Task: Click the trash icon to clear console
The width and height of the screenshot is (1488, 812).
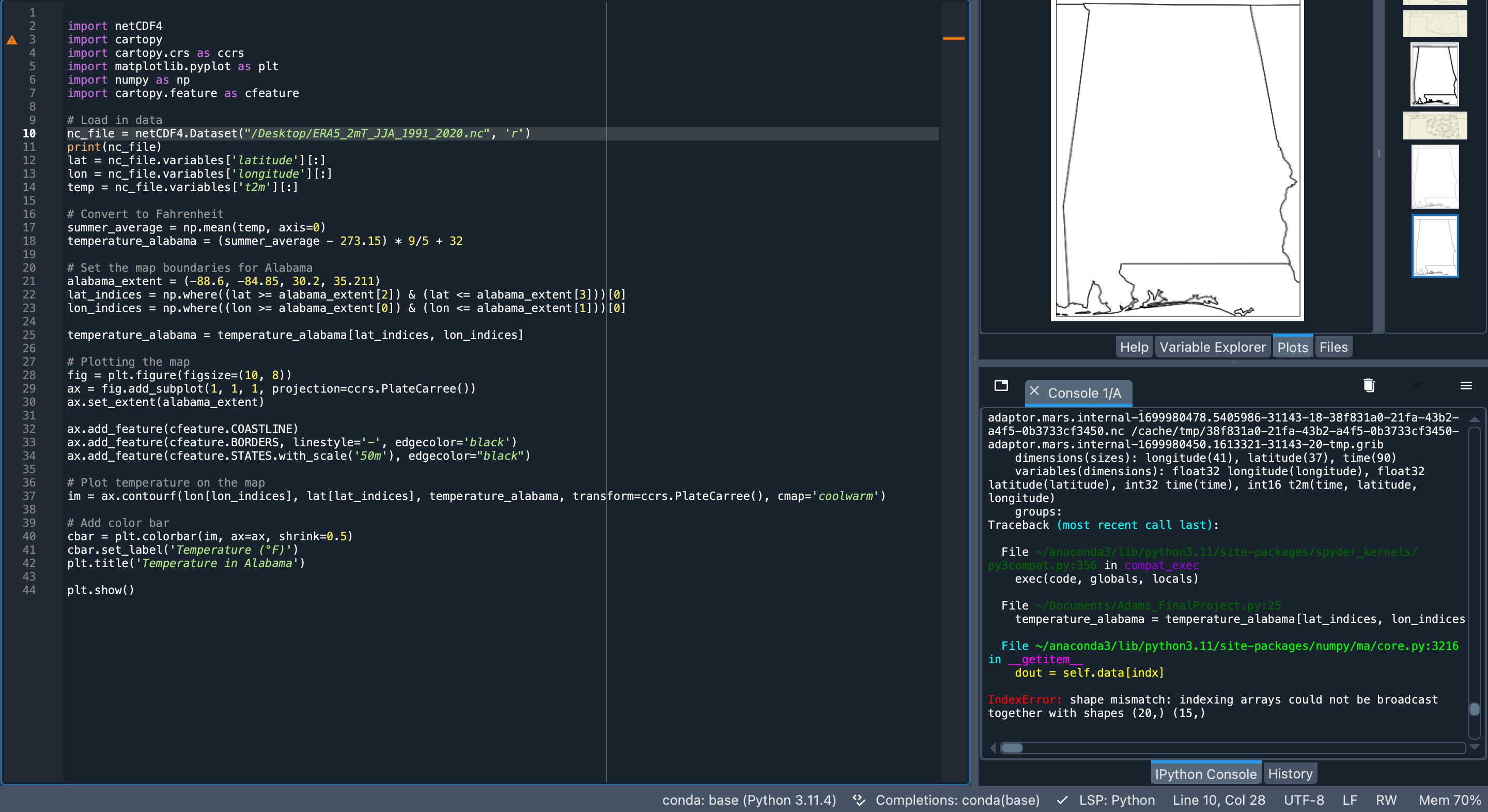Action: [x=1369, y=385]
